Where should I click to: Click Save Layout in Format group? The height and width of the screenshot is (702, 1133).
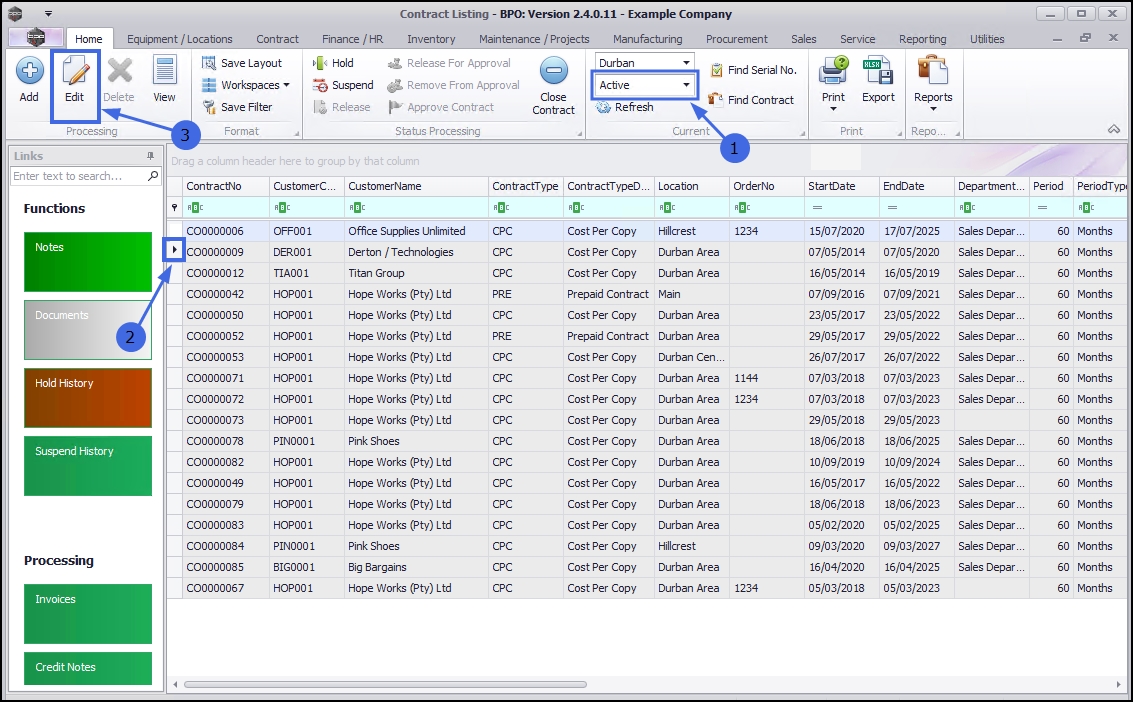click(x=242, y=63)
